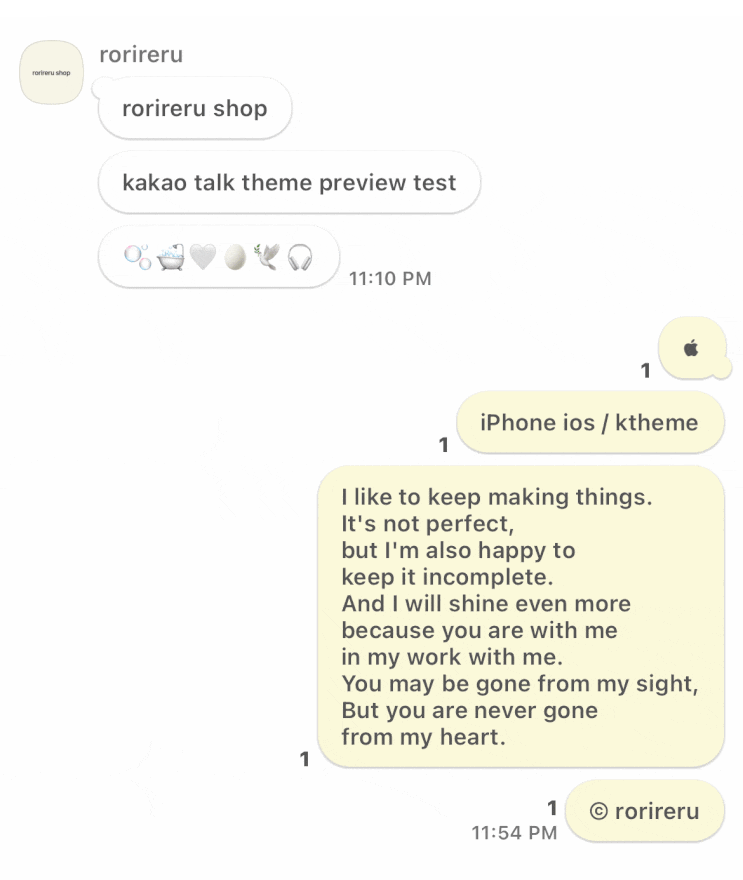Screen dimensions: 743x880
Task: Tap the white heart emoji
Action: click(x=203, y=258)
